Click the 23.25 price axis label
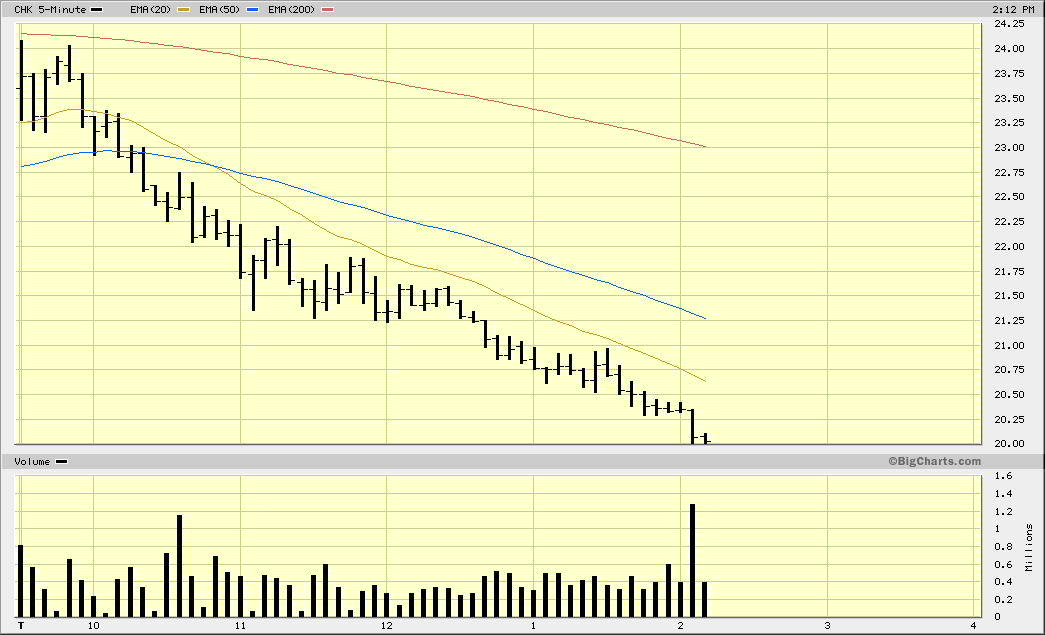Screen dimensions: 1045x635 1009,123
